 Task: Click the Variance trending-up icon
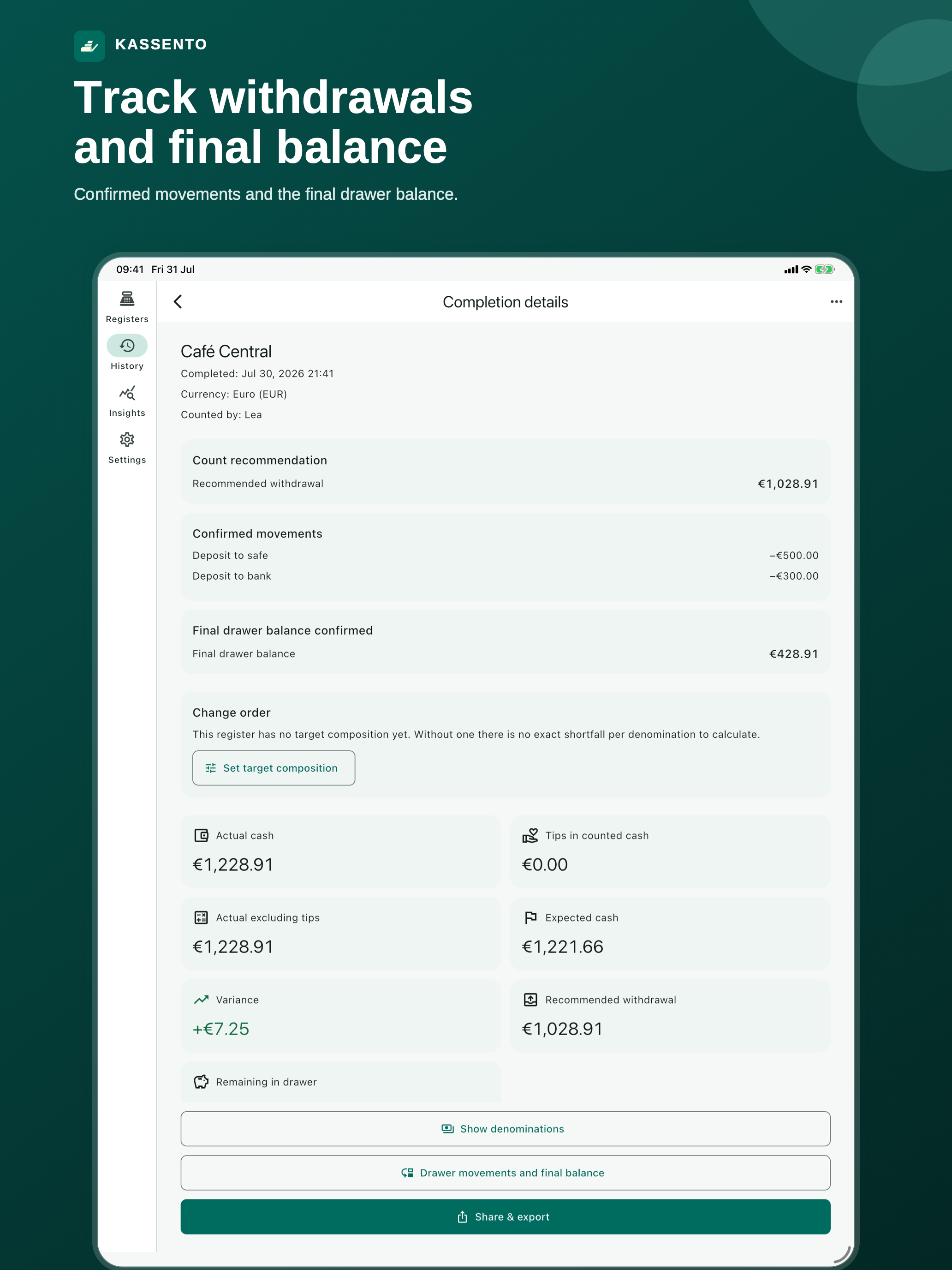click(202, 1000)
